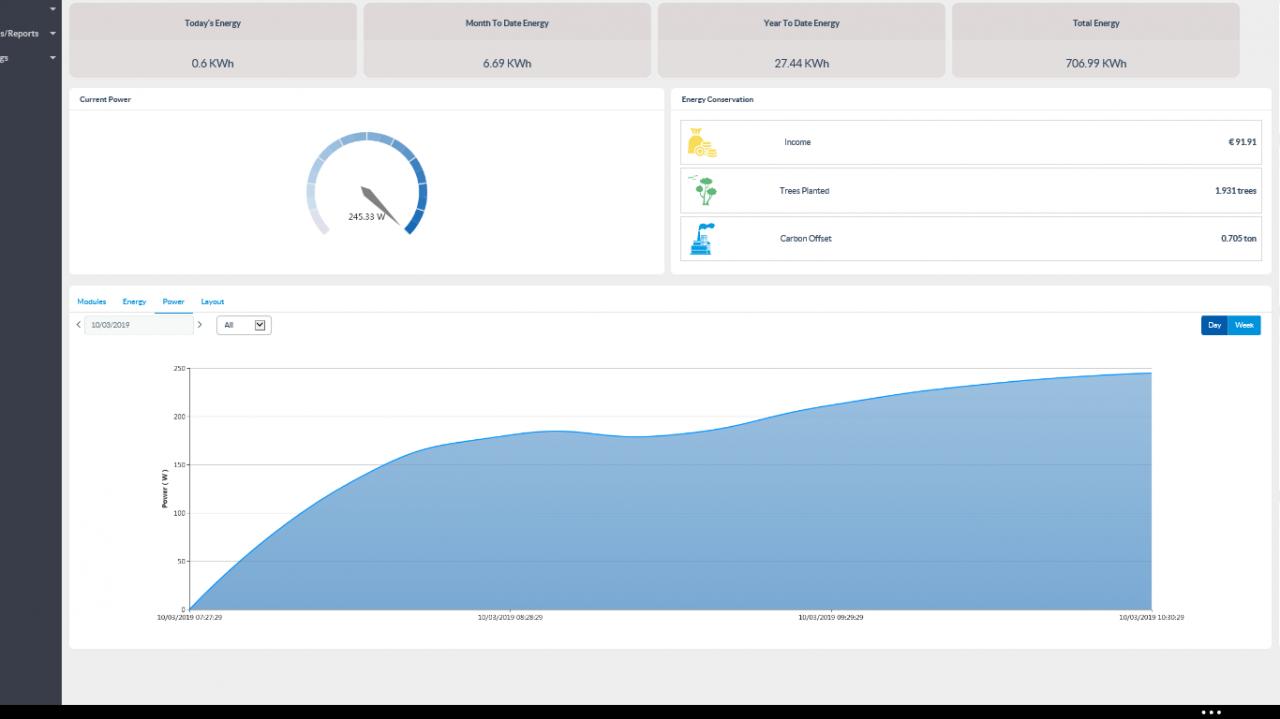Screen dimensions: 1280x719
Task: Click the Current Power gauge needle
Action: (381, 205)
